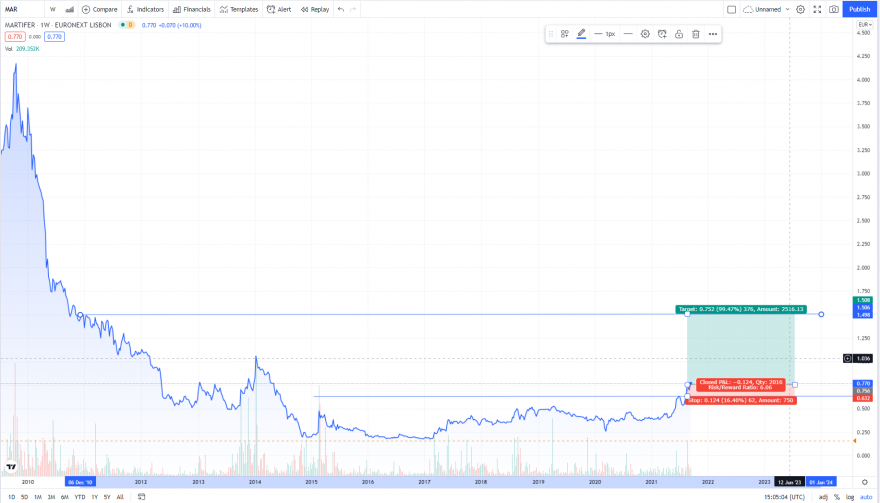Viewport: 880px width, 503px height.
Task: Select the 6M time range
Action: coord(65,497)
